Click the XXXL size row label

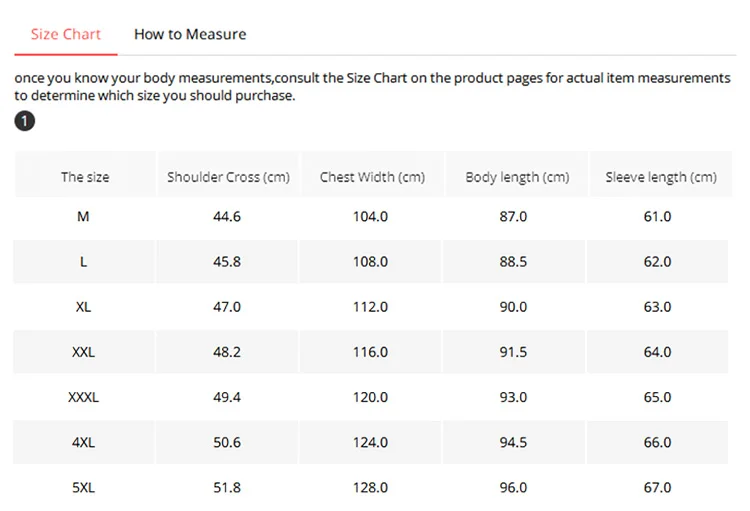pos(83,397)
